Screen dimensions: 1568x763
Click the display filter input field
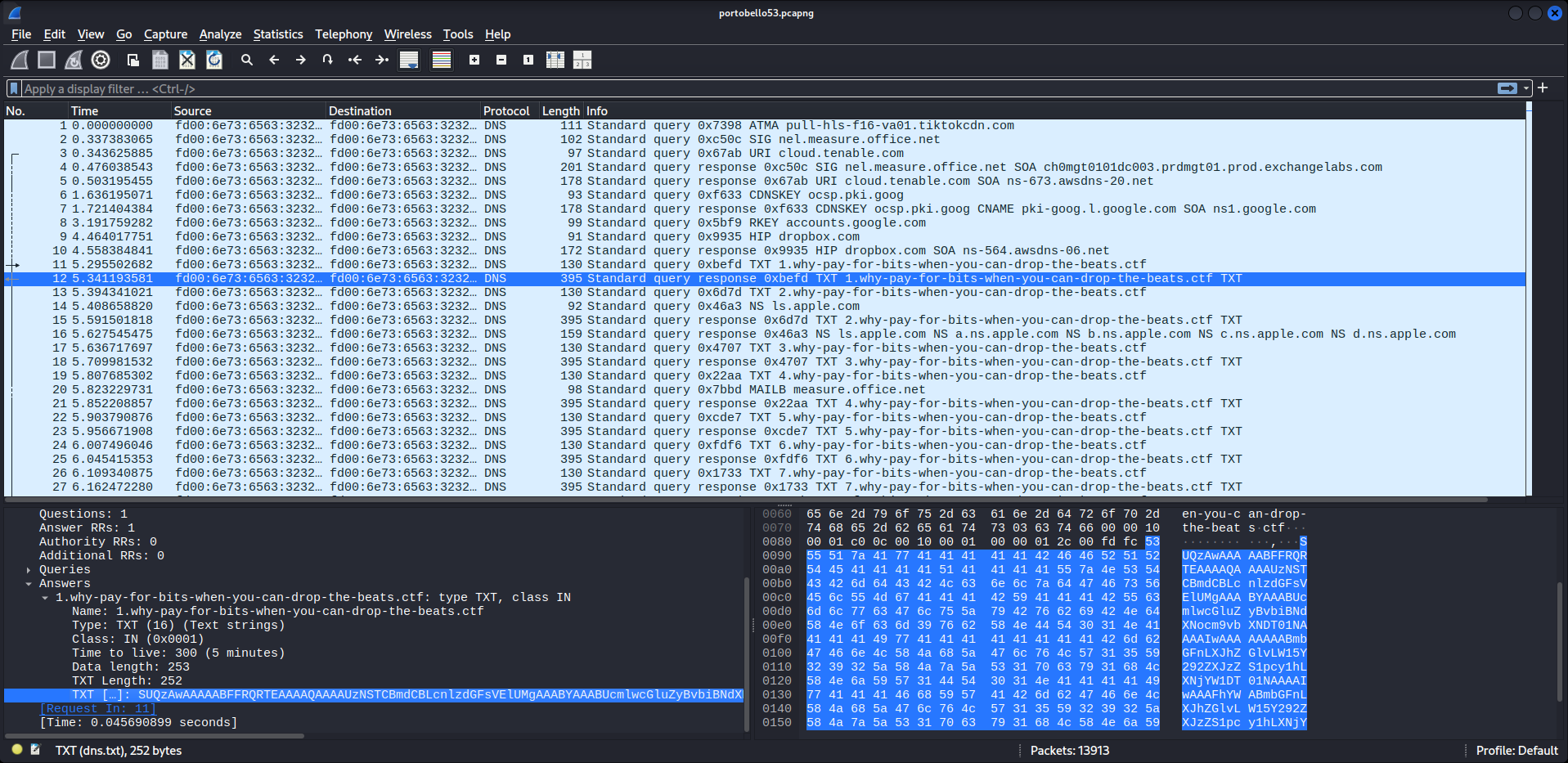[x=757, y=88]
